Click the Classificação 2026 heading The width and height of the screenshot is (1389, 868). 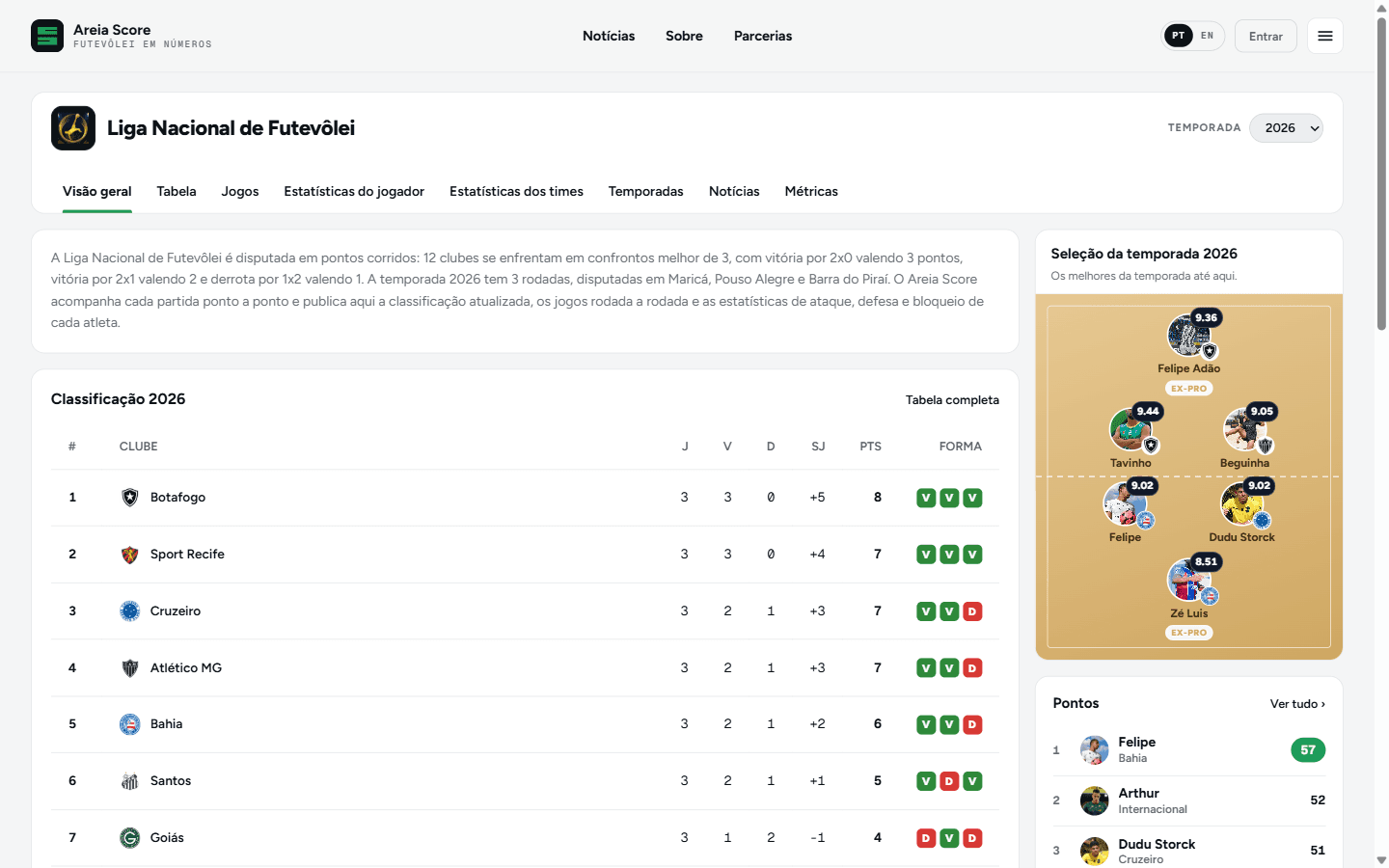tap(119, 399)
